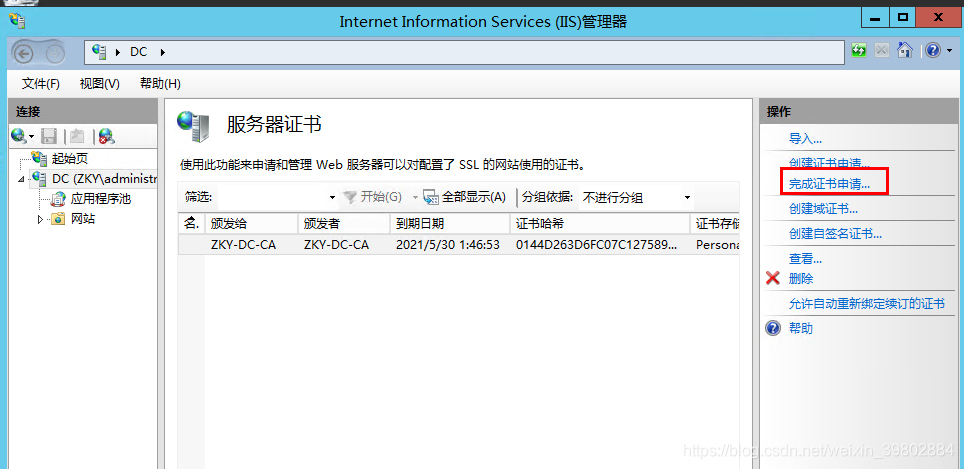
Task: Click 允许自动重新绑定续订的证书 action
Action: (867, 304)
